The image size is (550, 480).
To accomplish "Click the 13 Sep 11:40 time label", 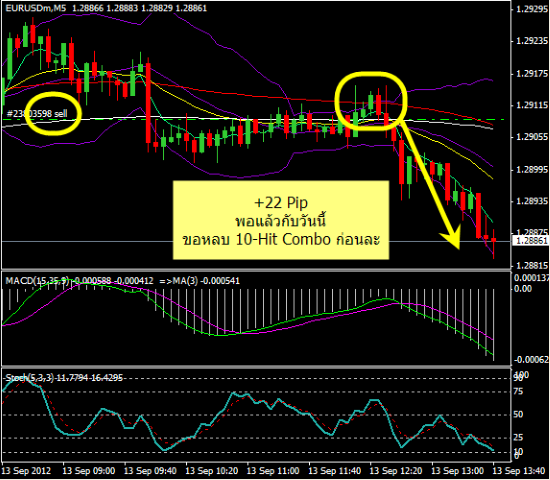I will coord(334,471).
